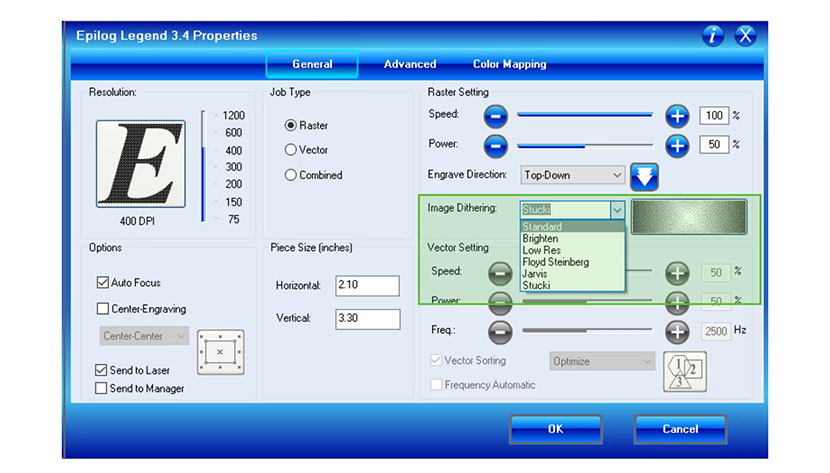Open the Color Mapping tab
Image resolution: width=830 pixels, height=473 pixels.
pyautogui.click(x=509, y=64)
